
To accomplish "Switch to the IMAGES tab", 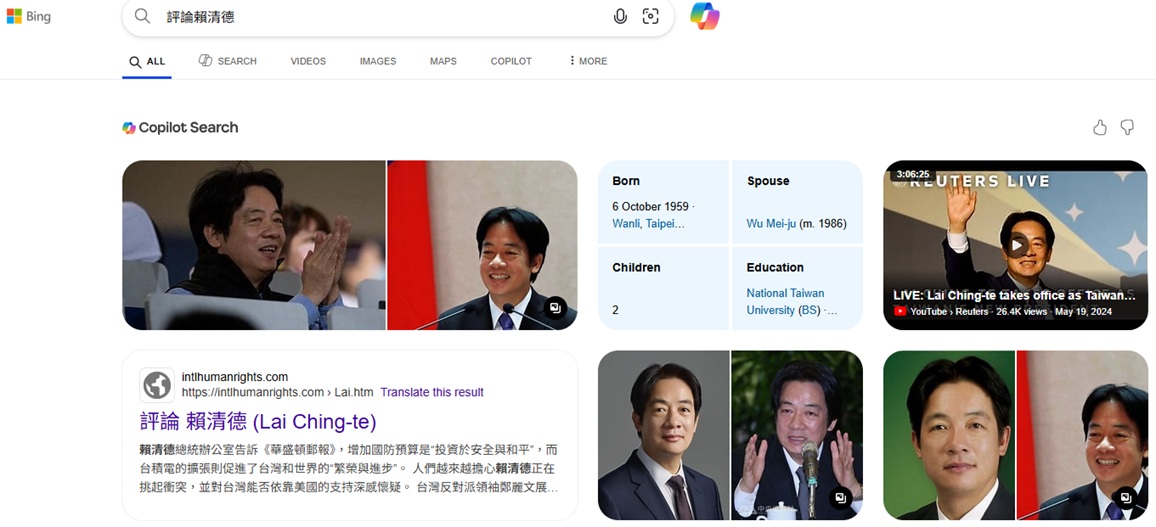I will click(378, 61).
